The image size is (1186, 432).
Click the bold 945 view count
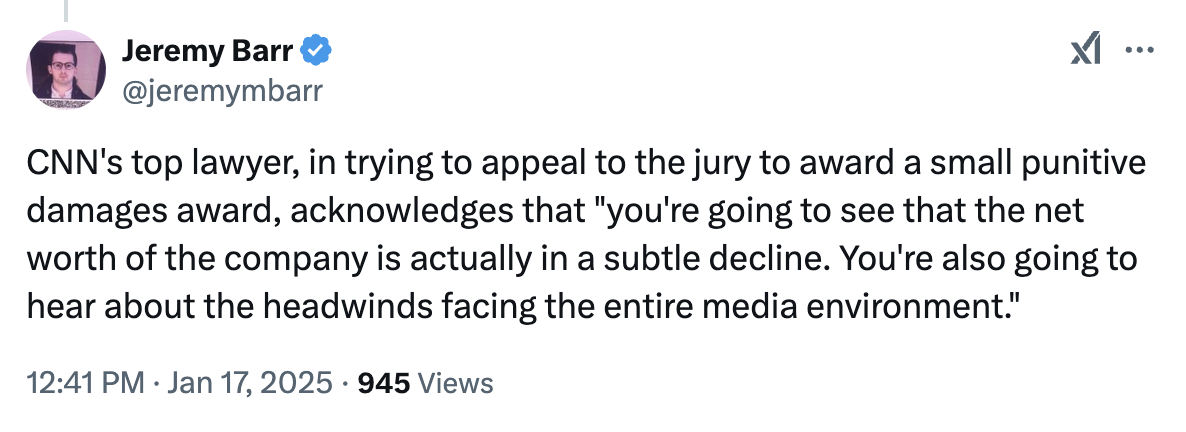[383, 382]
